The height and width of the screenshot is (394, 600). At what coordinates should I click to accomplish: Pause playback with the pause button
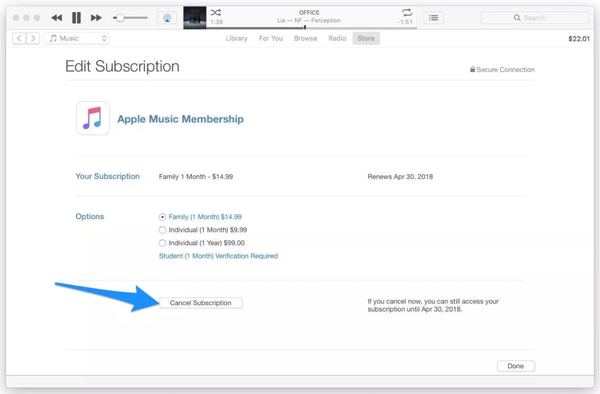[x=77, y=18]
